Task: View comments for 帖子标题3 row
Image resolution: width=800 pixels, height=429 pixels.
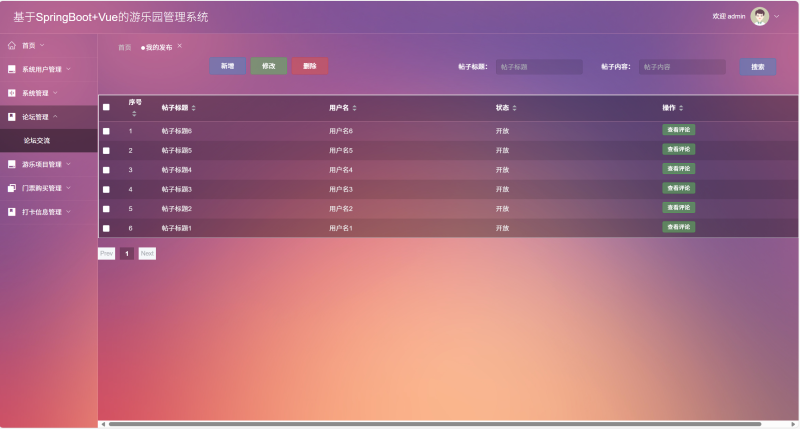Action: click(x=679, y=188)
